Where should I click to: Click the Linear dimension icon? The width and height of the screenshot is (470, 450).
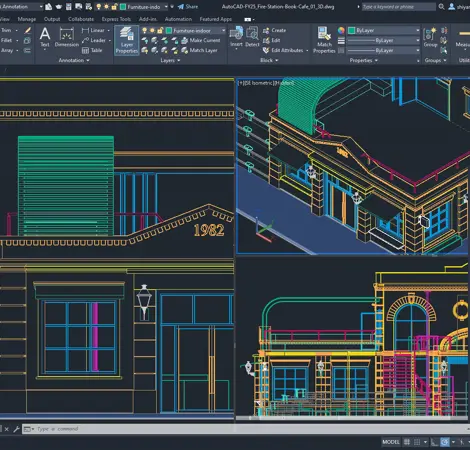(85, 30)
